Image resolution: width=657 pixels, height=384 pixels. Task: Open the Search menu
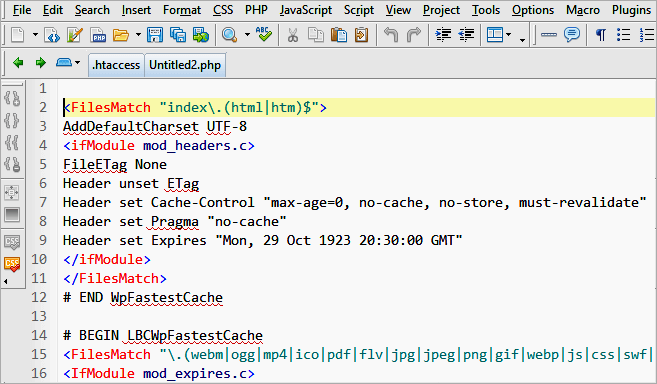92,10
